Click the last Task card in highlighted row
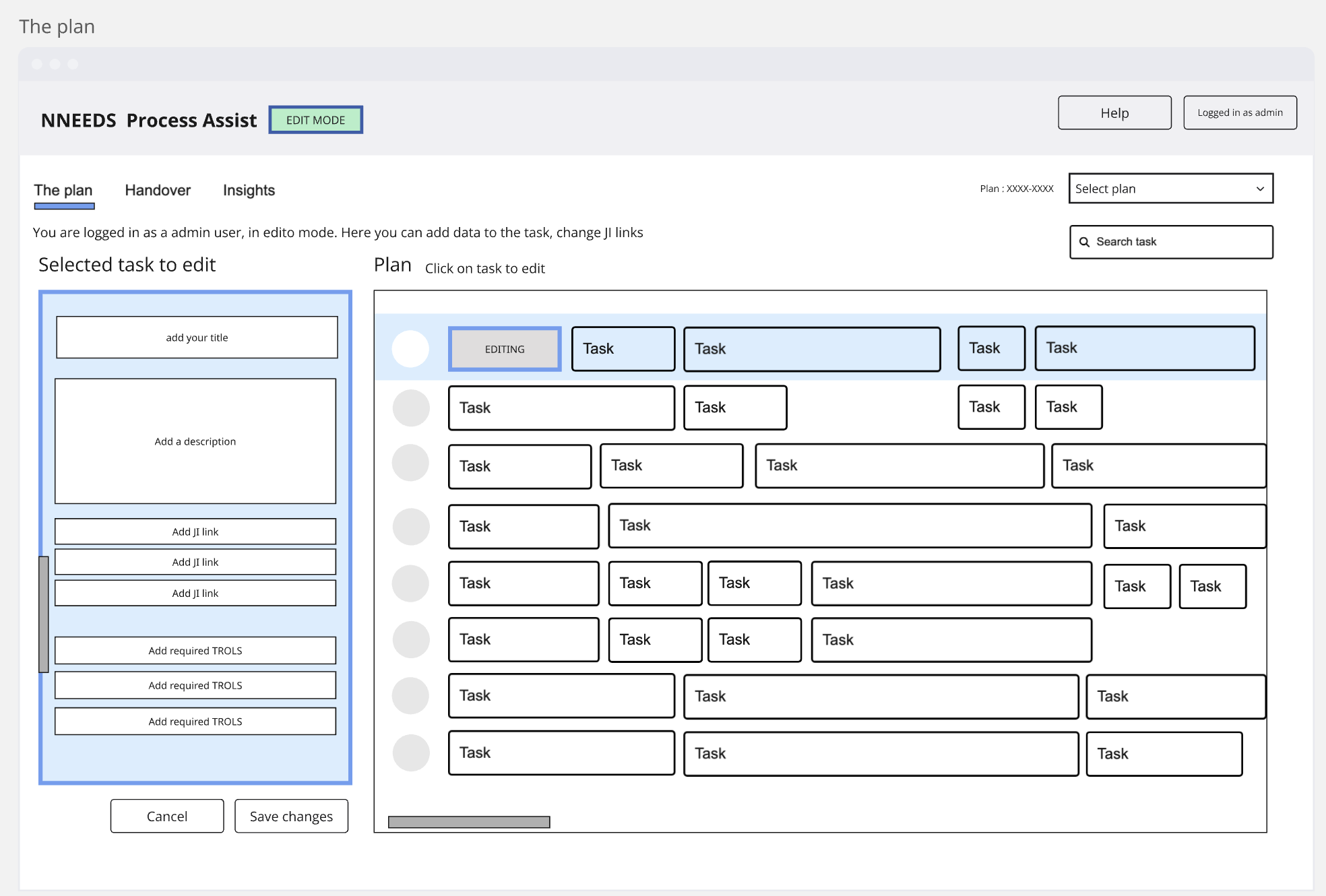This screenshot has width=1326, height=896. (1145, 348)
